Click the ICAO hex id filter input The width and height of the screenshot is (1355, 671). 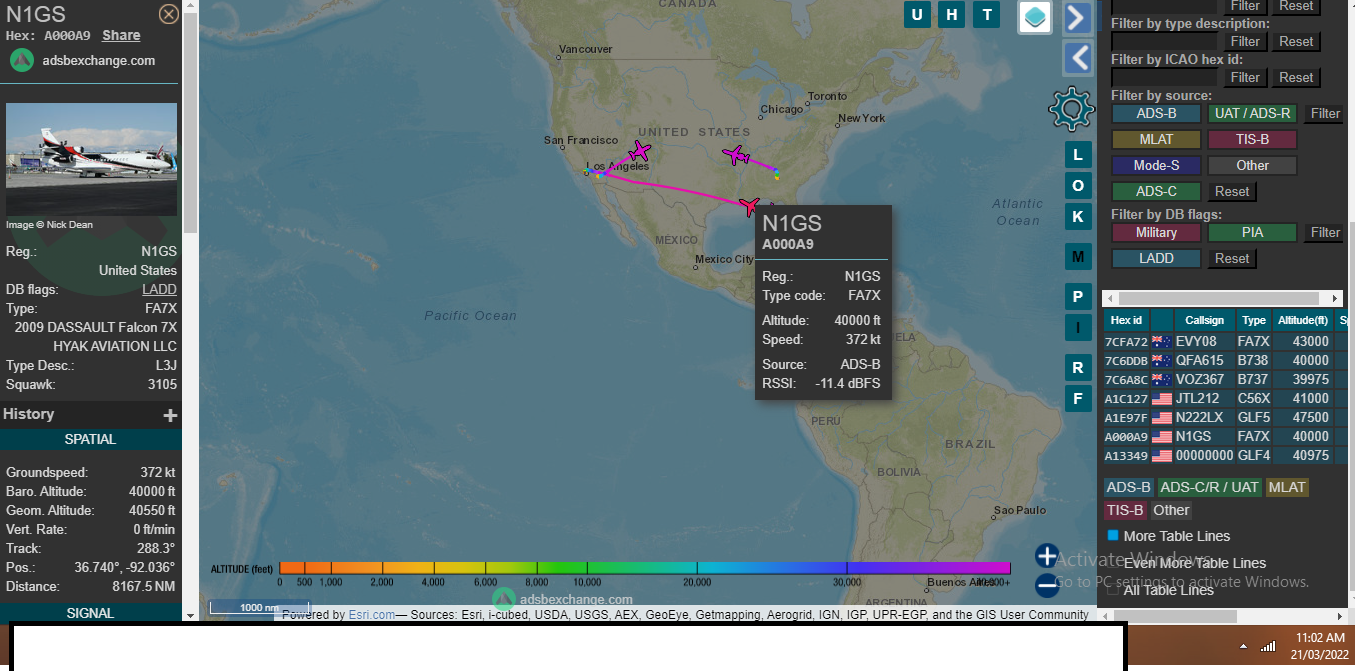1165,77
